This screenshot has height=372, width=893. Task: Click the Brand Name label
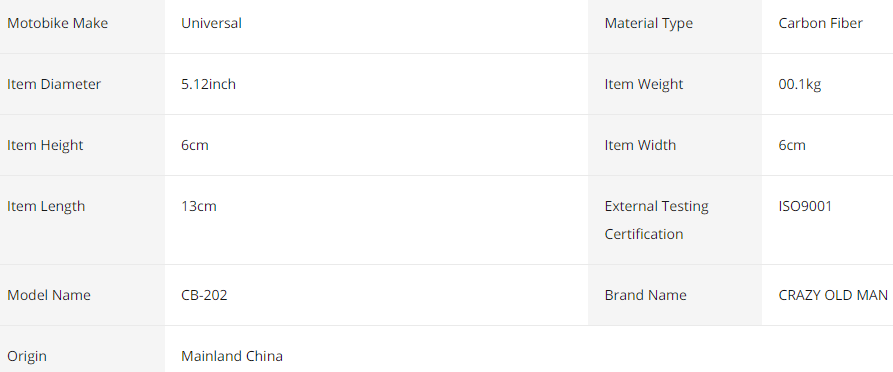(646, 295)
